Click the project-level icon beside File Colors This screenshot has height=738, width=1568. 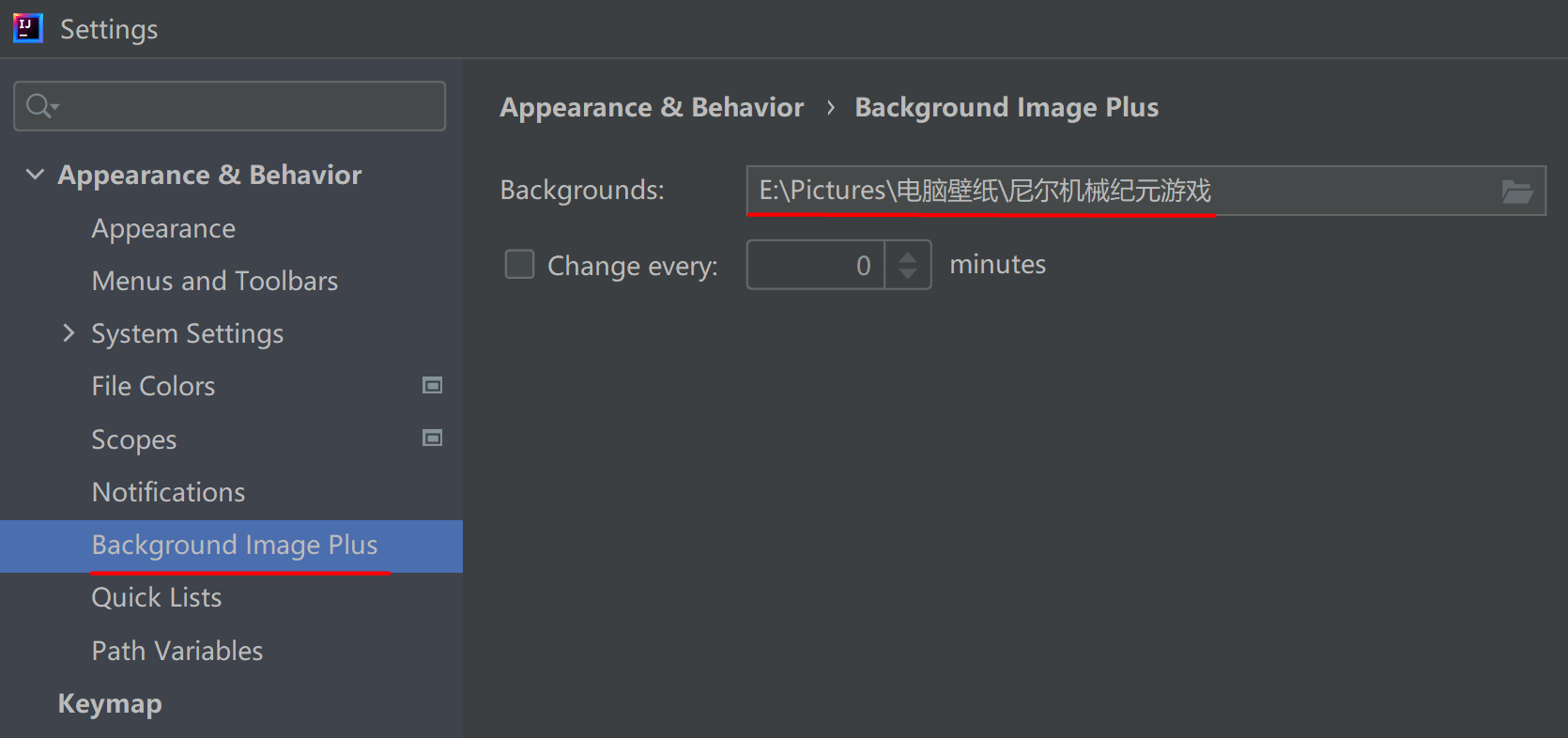click(433, 385)
